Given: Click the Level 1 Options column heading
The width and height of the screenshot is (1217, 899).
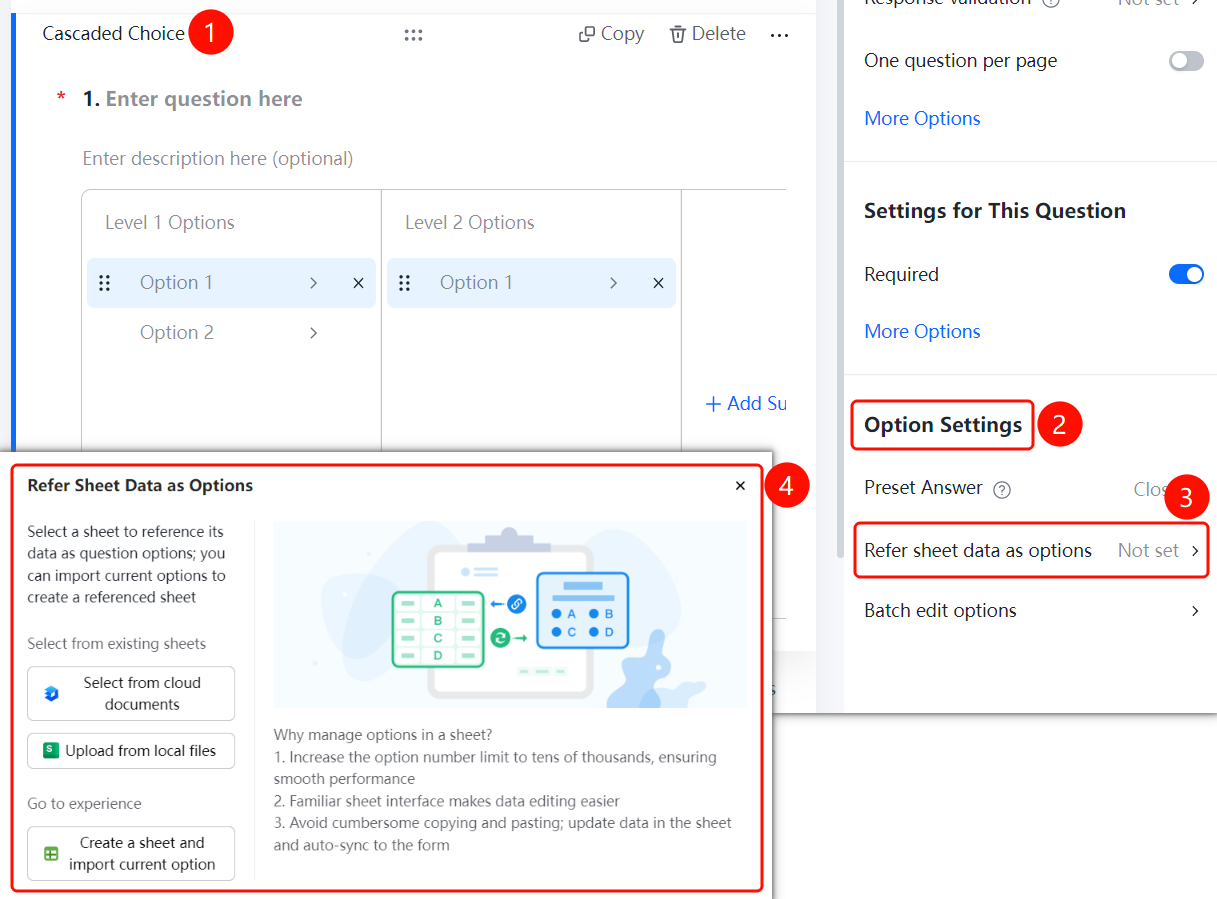Looking at the screenshot, I should pos(170,222).
